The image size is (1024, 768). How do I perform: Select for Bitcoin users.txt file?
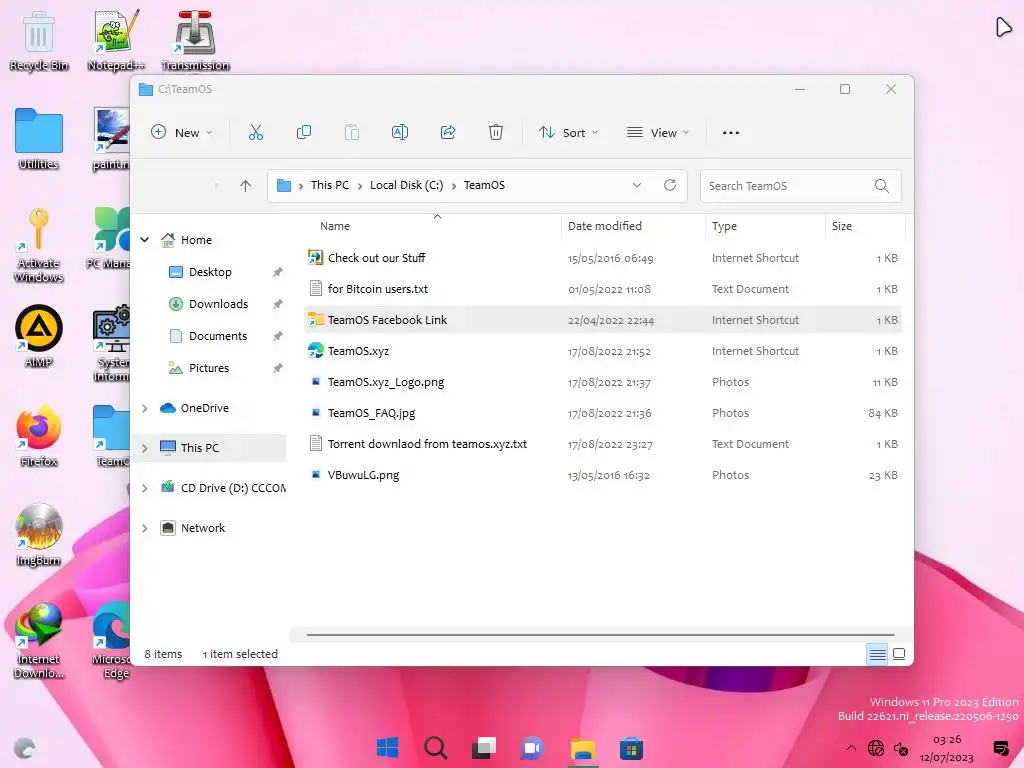pos(603,289)
